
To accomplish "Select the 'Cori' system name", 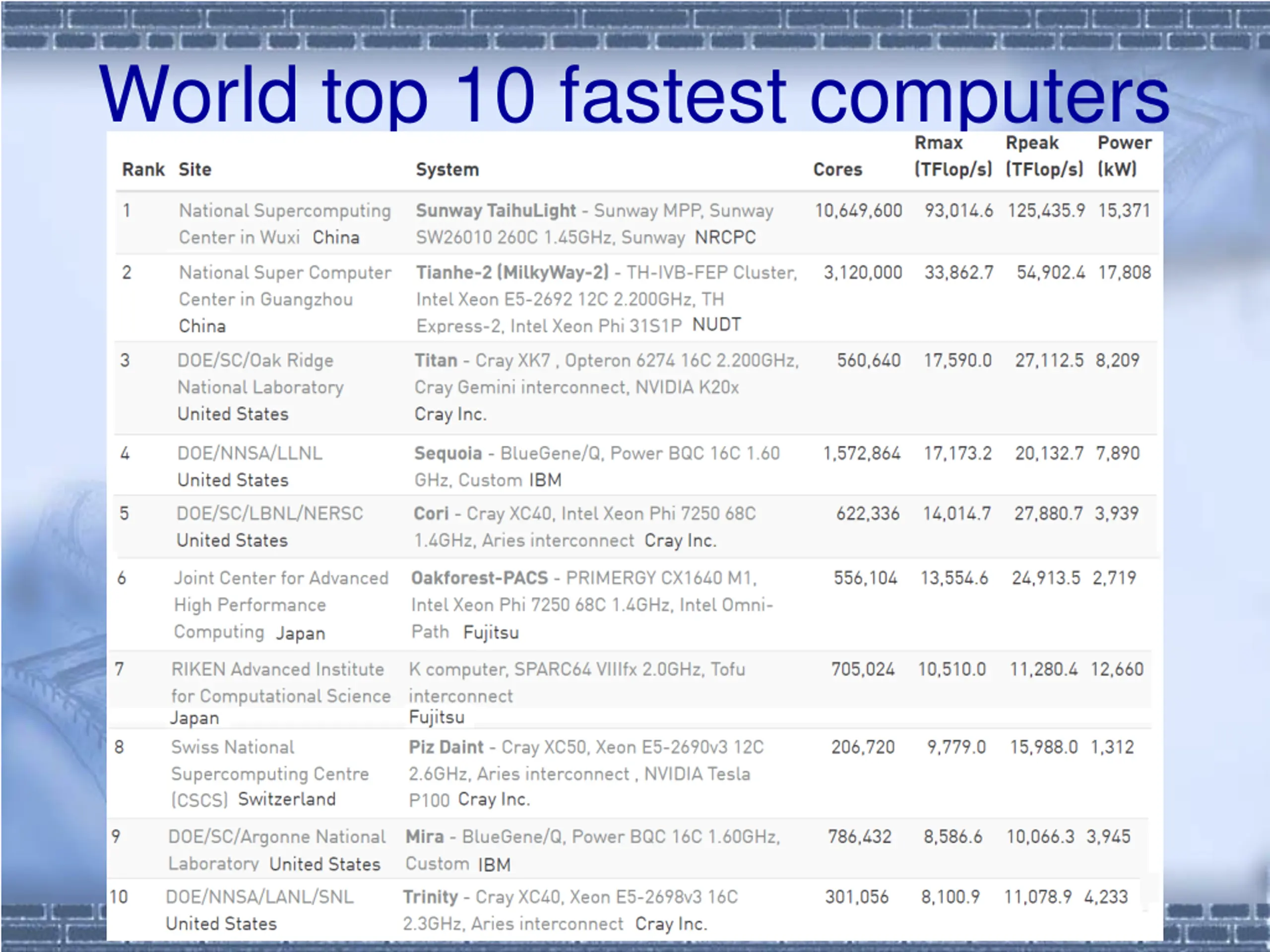I will click(x=431, y=514).
